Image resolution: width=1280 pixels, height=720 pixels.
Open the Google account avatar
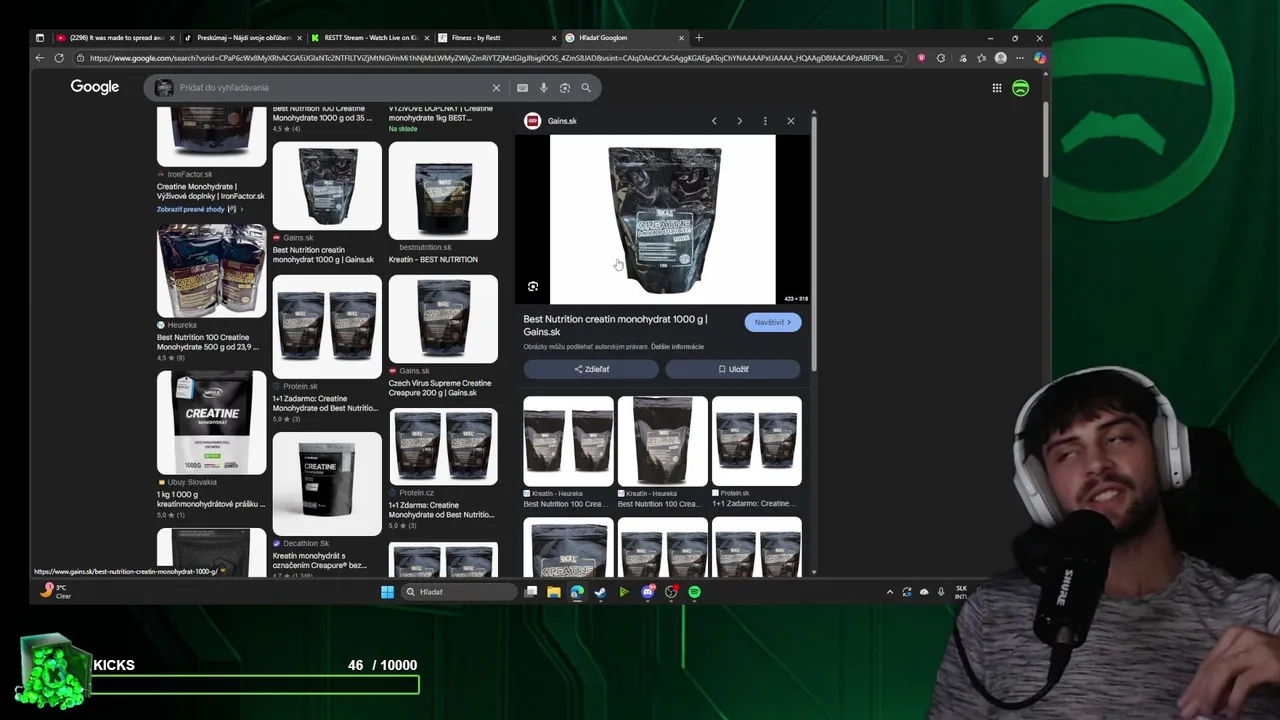pos(1020,88)
